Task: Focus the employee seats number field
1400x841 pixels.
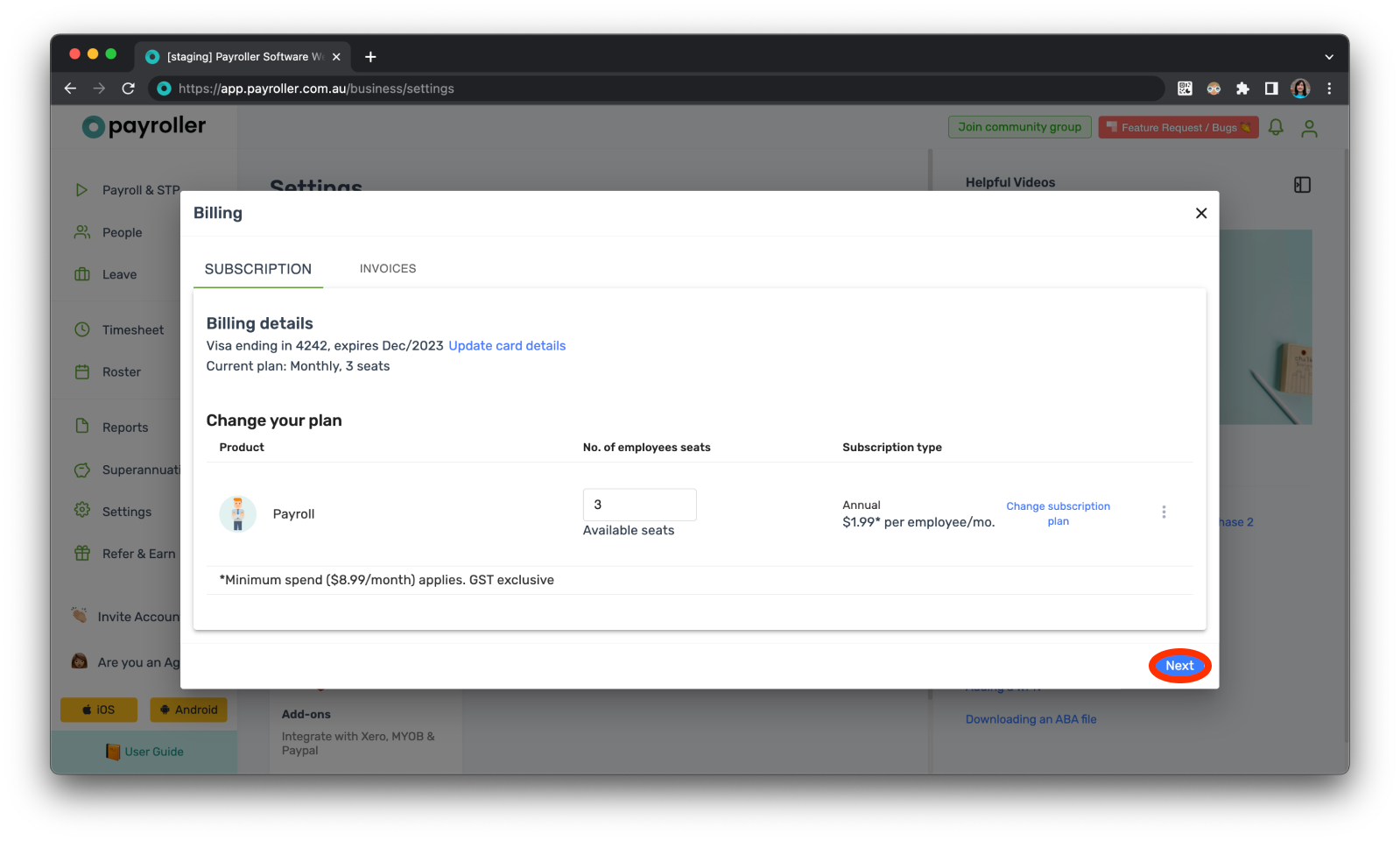Action: click(x=640, y=505)
